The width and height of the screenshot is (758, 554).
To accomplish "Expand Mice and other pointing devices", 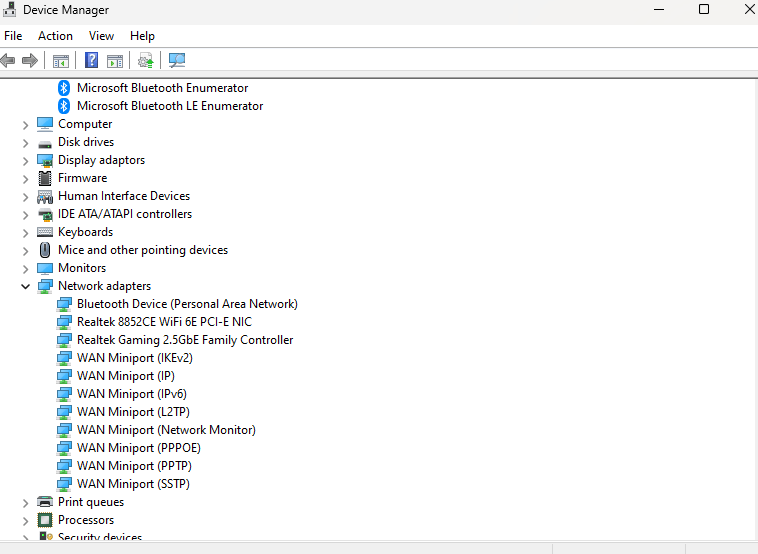I will [x=25, y=251].
